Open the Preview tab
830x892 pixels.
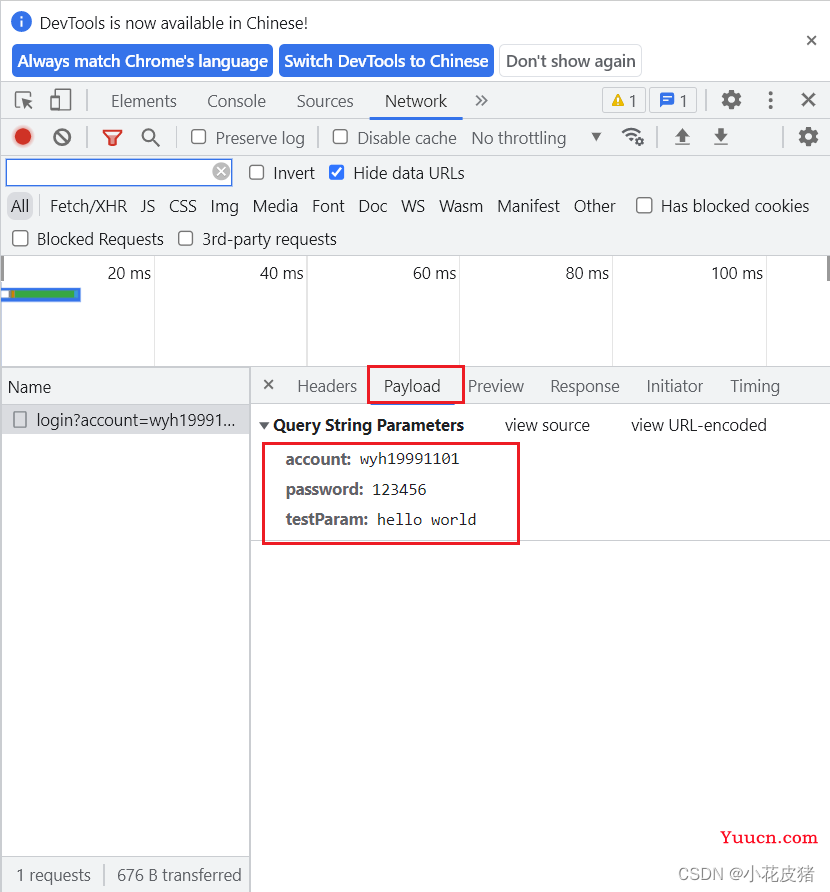tap(495, 386)
